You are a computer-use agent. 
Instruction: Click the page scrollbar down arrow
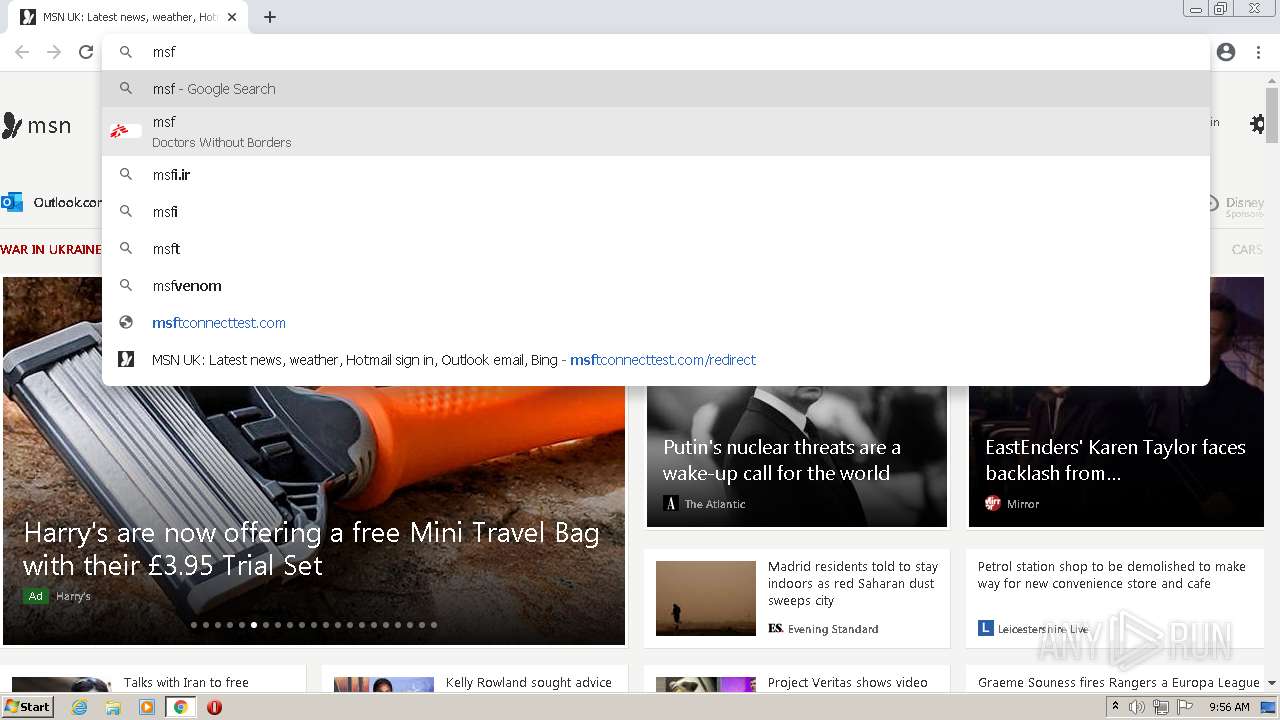[x=1272, y=683]
